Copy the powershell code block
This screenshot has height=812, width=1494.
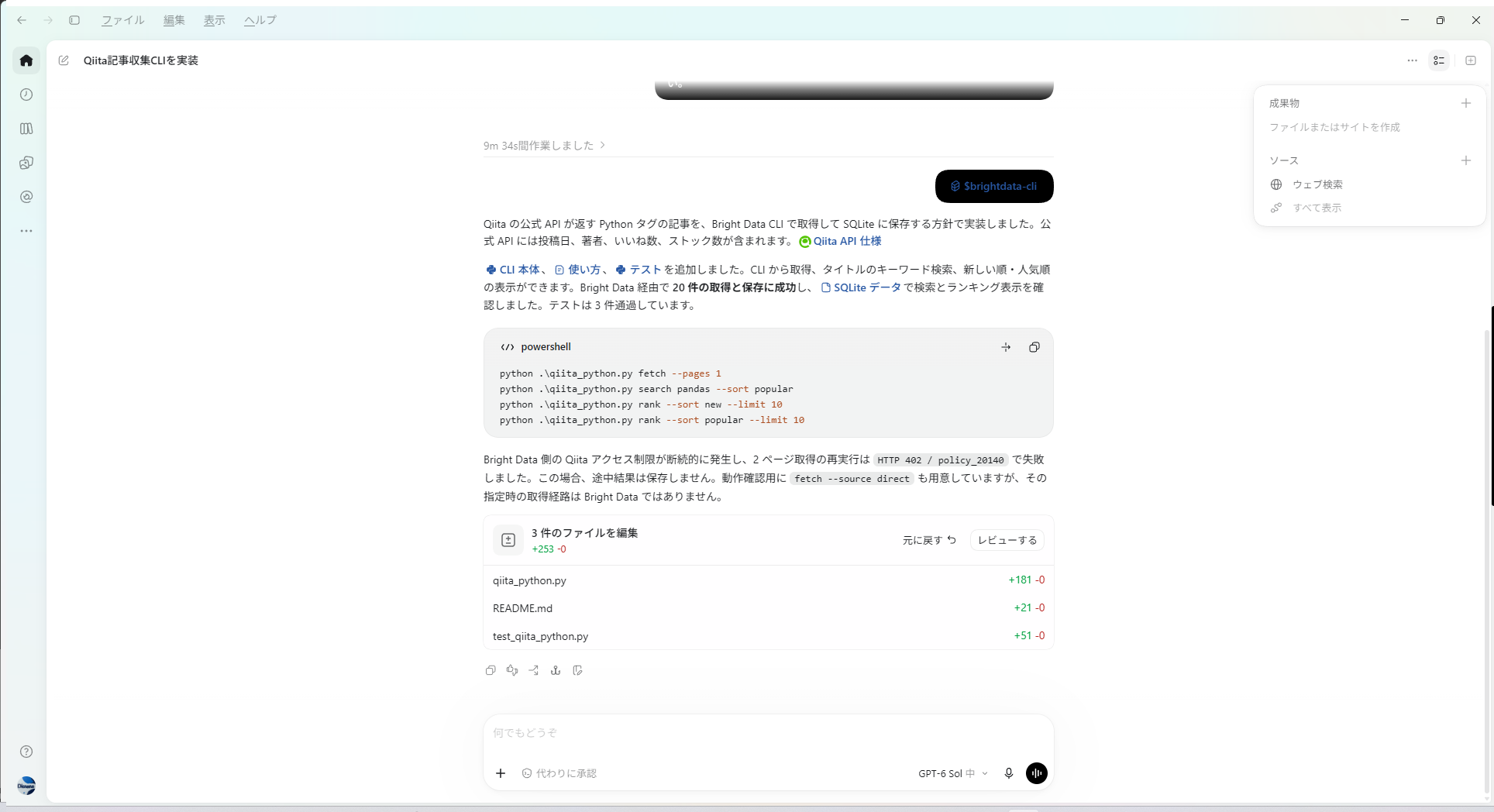point(1034,347)
